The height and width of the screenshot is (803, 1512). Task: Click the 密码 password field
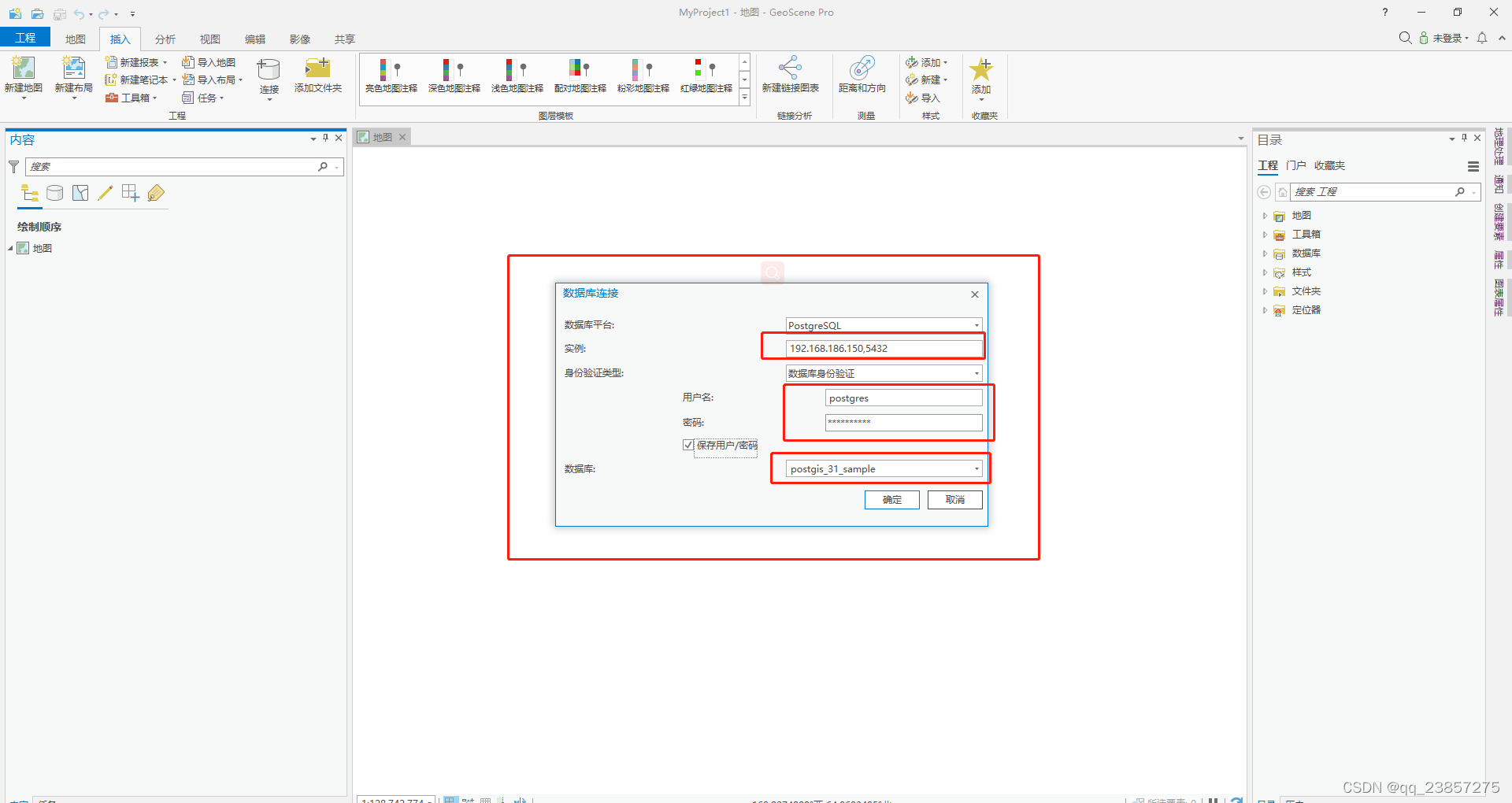tap(903, 422)
